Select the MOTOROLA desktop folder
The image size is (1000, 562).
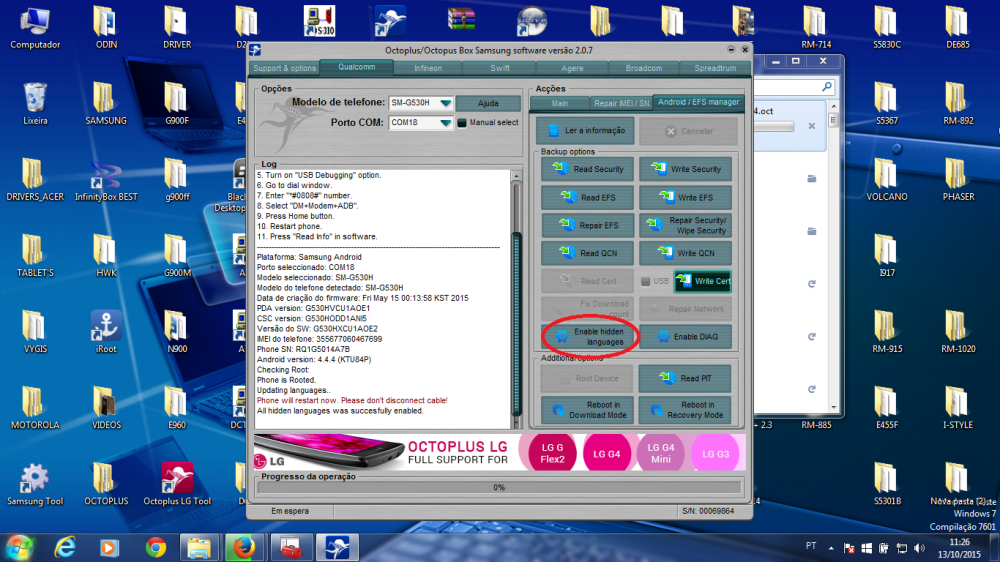[35, 408]
